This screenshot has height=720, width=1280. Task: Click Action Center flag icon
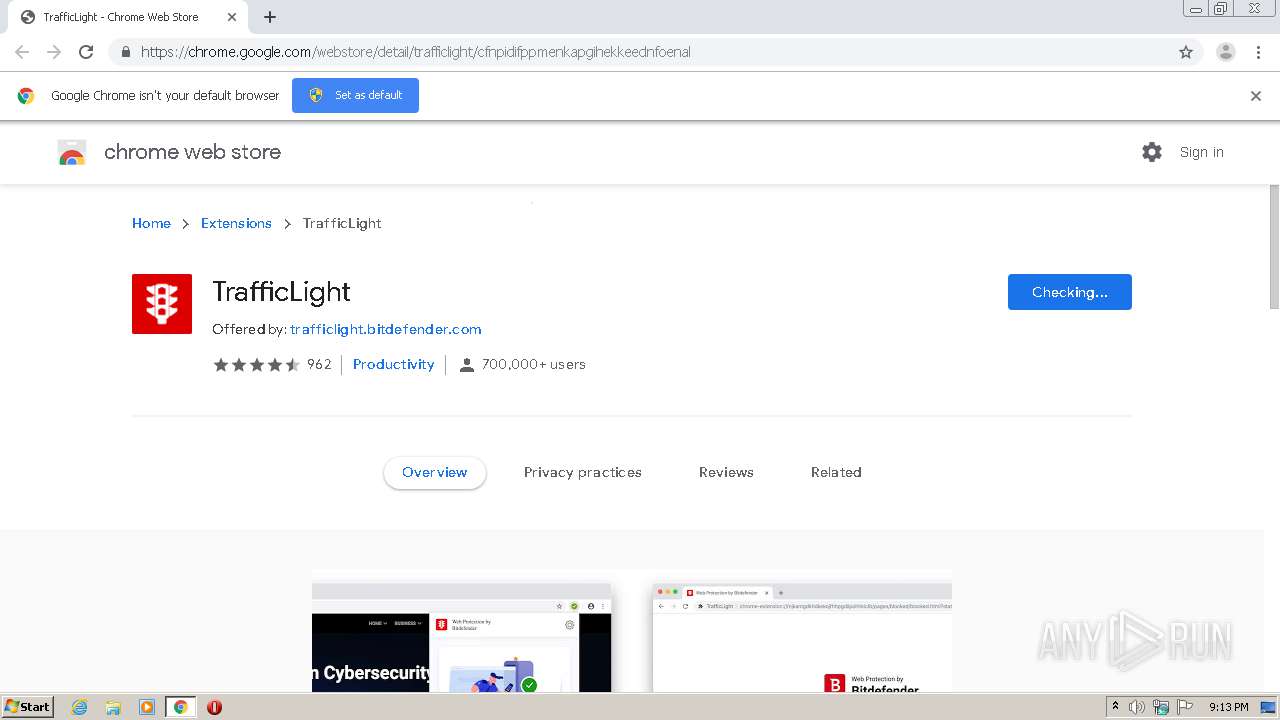pyautogui.click(x=1185, y=707)
